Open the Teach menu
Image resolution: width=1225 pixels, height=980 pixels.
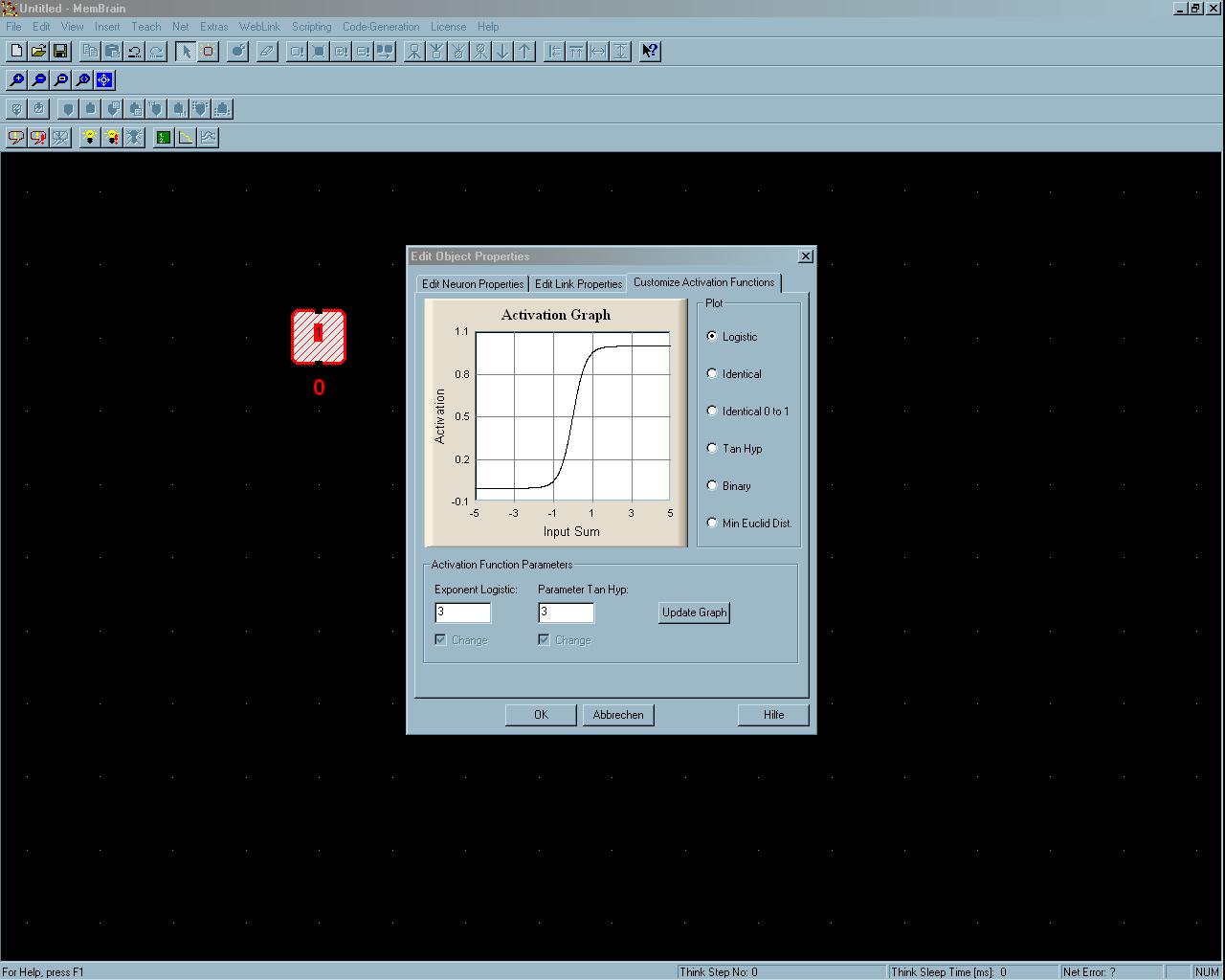tap(145, 27)
